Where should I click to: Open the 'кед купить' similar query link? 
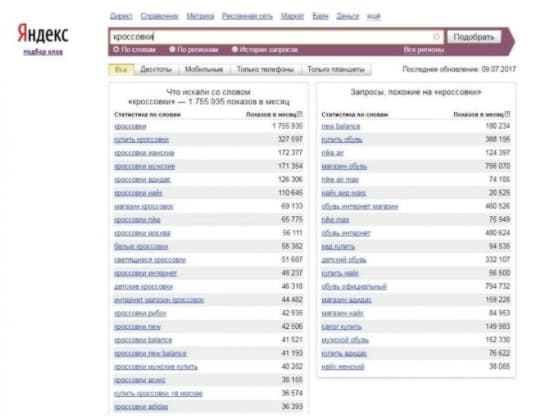pyautogui.click(x=338, y=247)
